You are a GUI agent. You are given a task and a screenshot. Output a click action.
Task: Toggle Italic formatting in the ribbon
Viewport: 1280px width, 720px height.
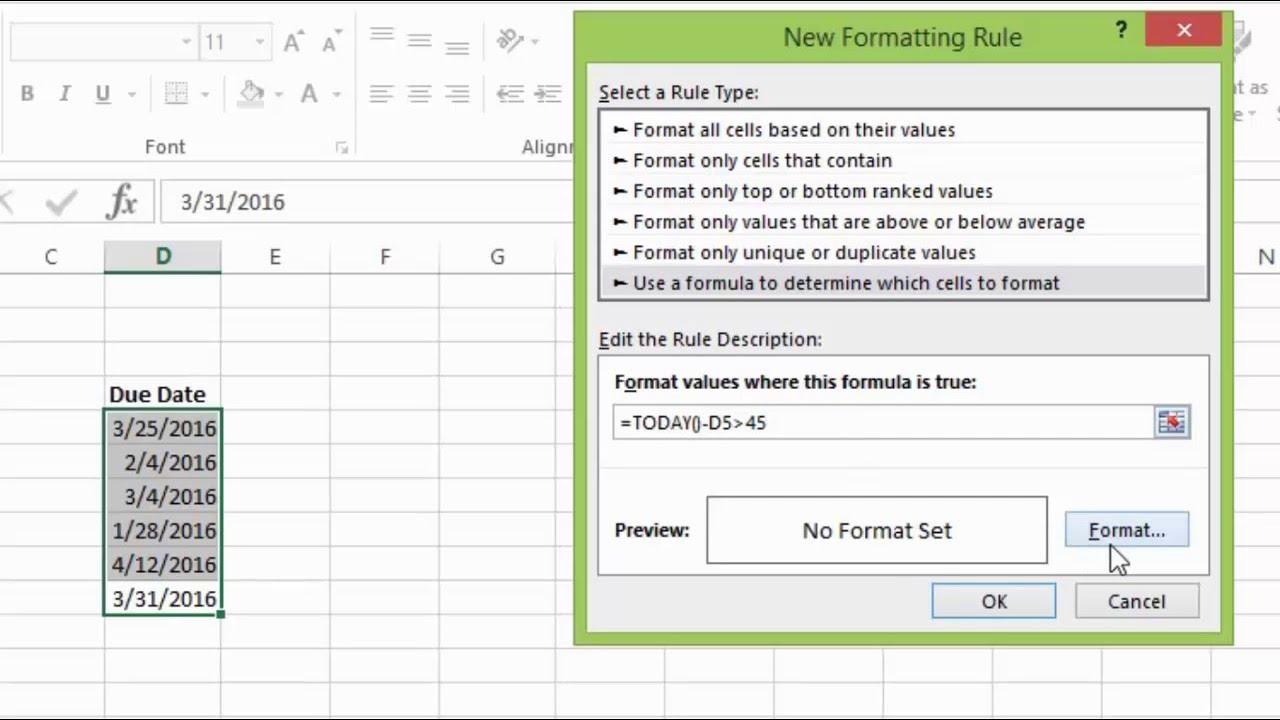(x=65, y=94)
